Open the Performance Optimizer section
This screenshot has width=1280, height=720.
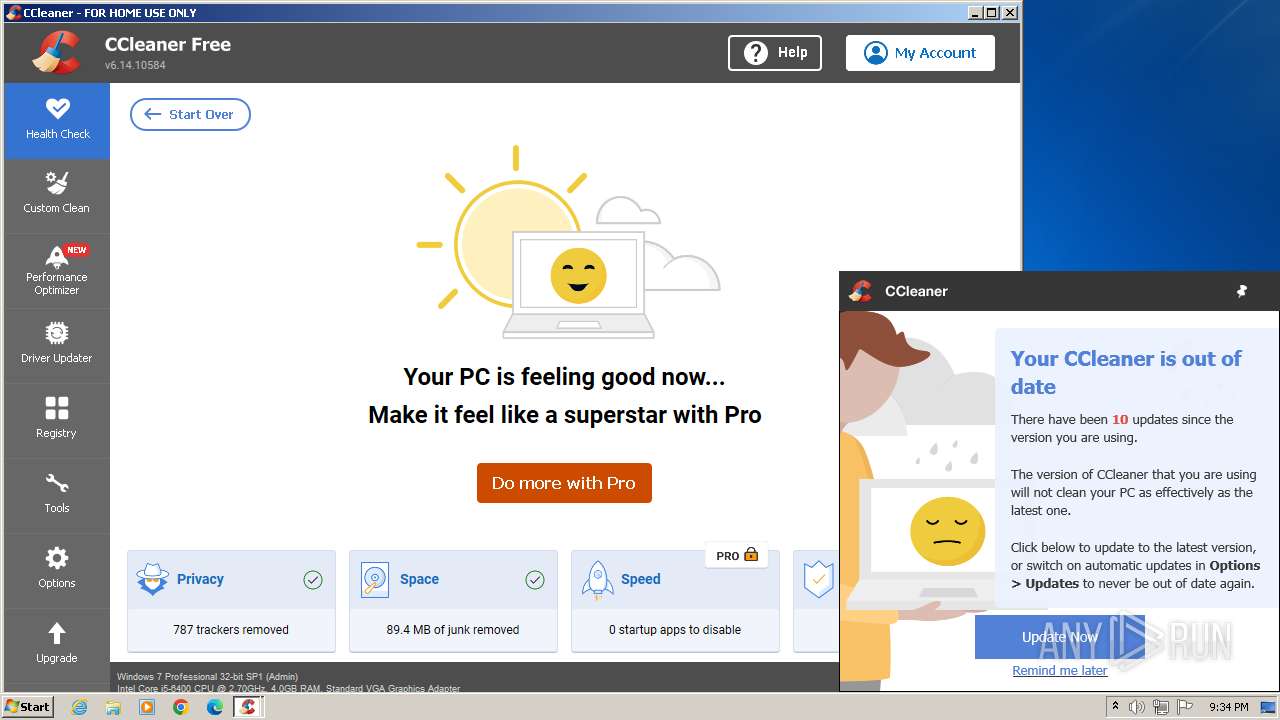pyautogui.click(x=57, y=270)
